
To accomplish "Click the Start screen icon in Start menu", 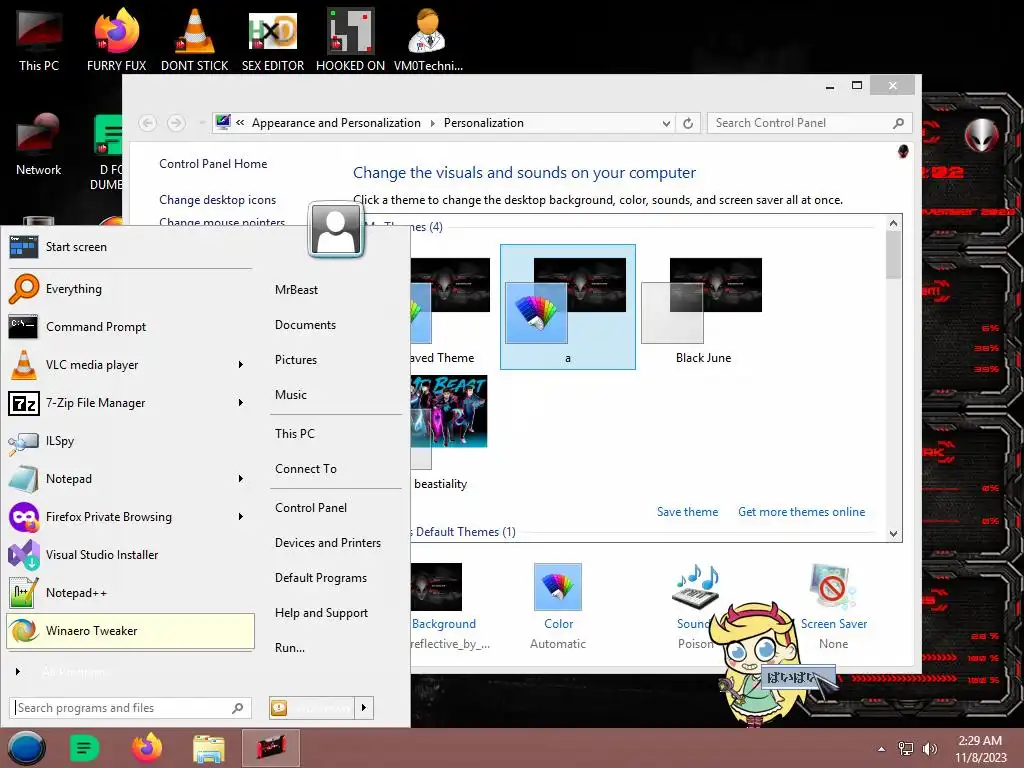I will point(23,247).
